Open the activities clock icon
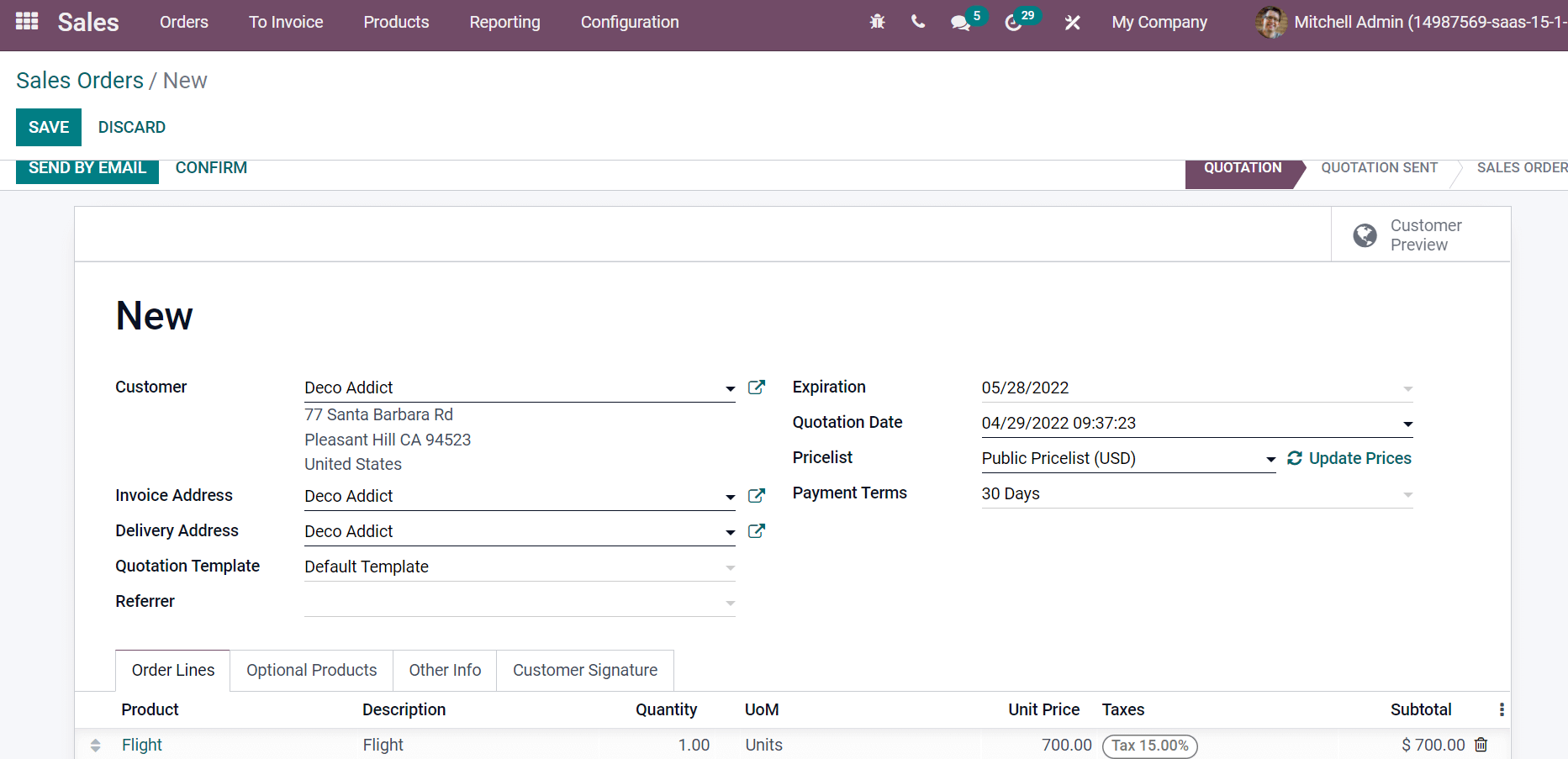Screen dimensions: 1568x759 point(1013,23)
